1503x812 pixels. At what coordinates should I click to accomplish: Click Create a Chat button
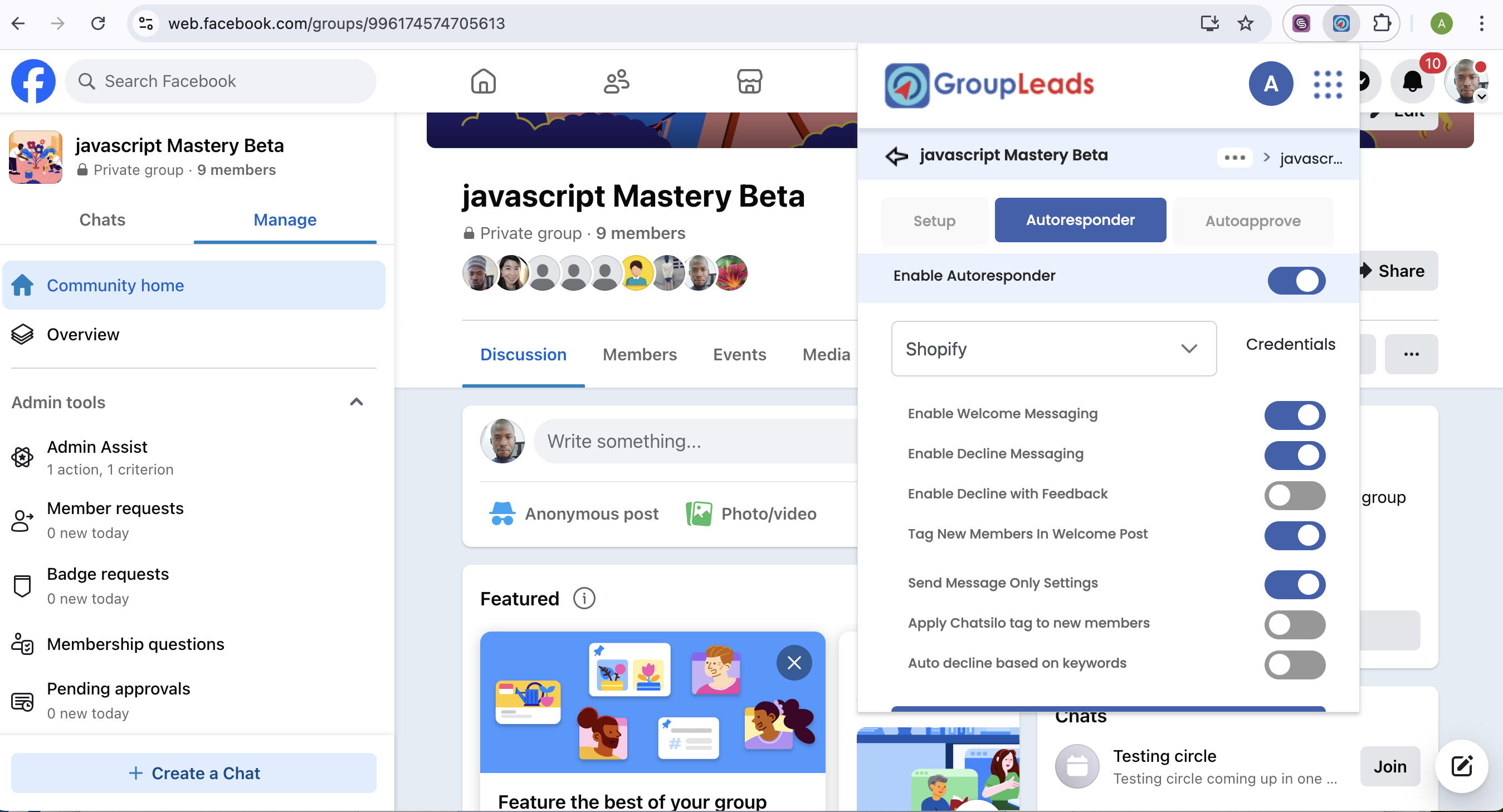tap(194, 772)
